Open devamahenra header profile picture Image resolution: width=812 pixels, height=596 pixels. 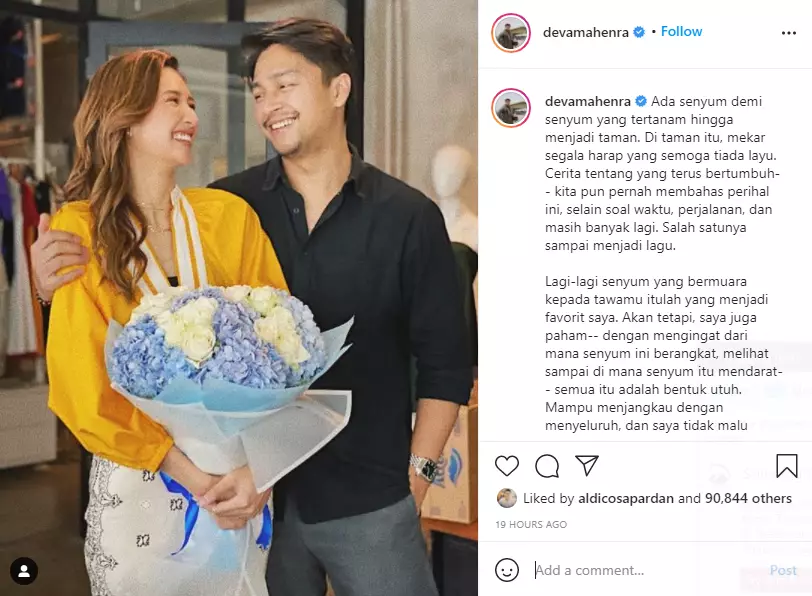511,33
